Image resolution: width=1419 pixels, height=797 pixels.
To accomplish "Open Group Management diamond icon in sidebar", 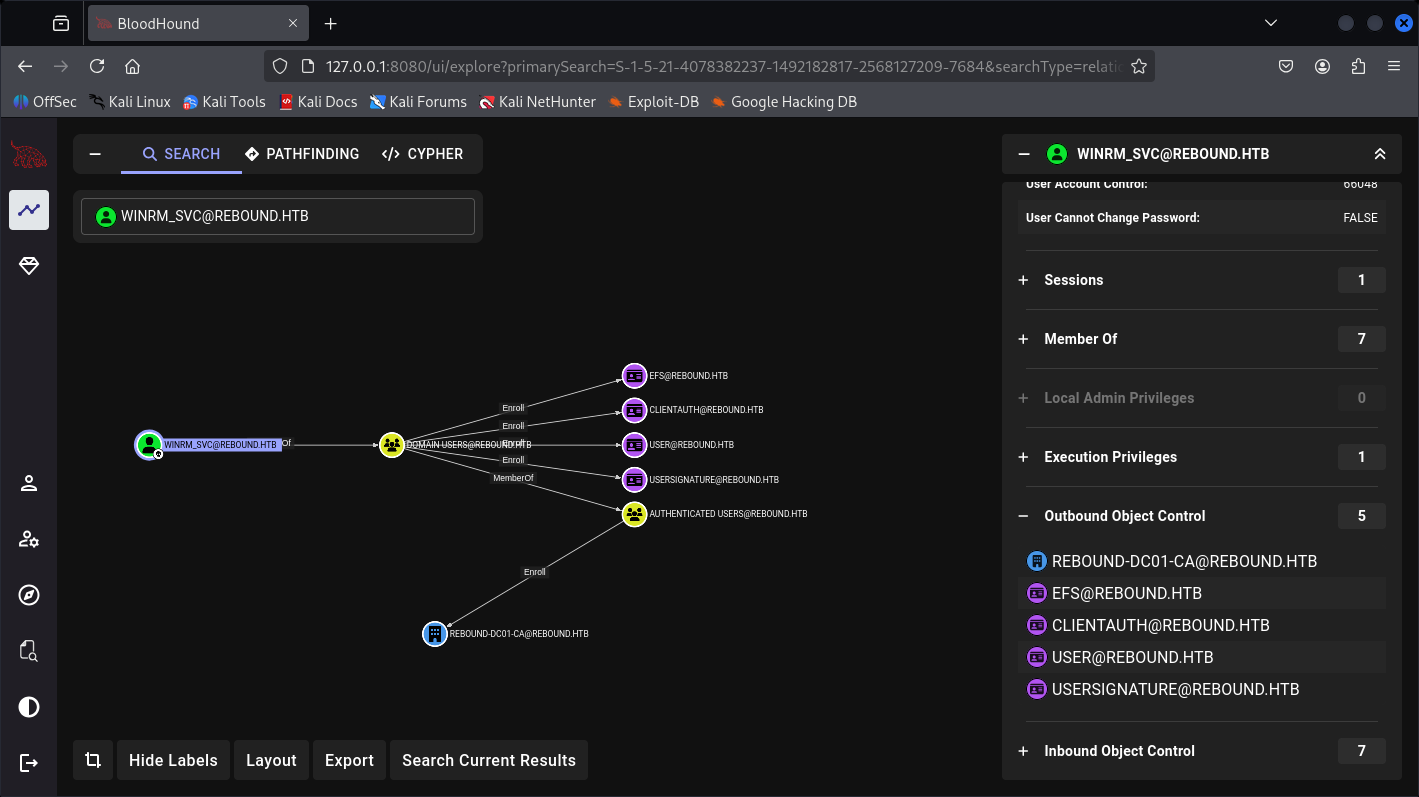I will [x=29, y=266].
